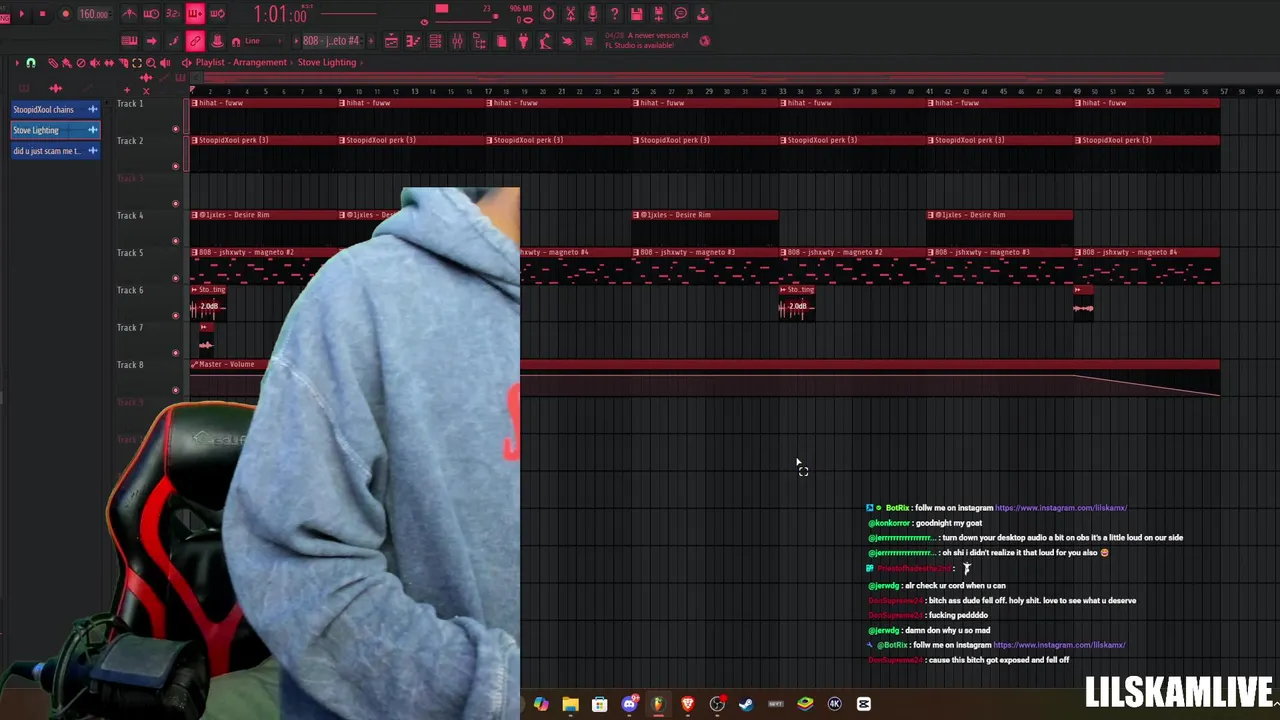Open the playlist options menu arrow
This screenshot has width=1280, height=720.
(17, 62)
